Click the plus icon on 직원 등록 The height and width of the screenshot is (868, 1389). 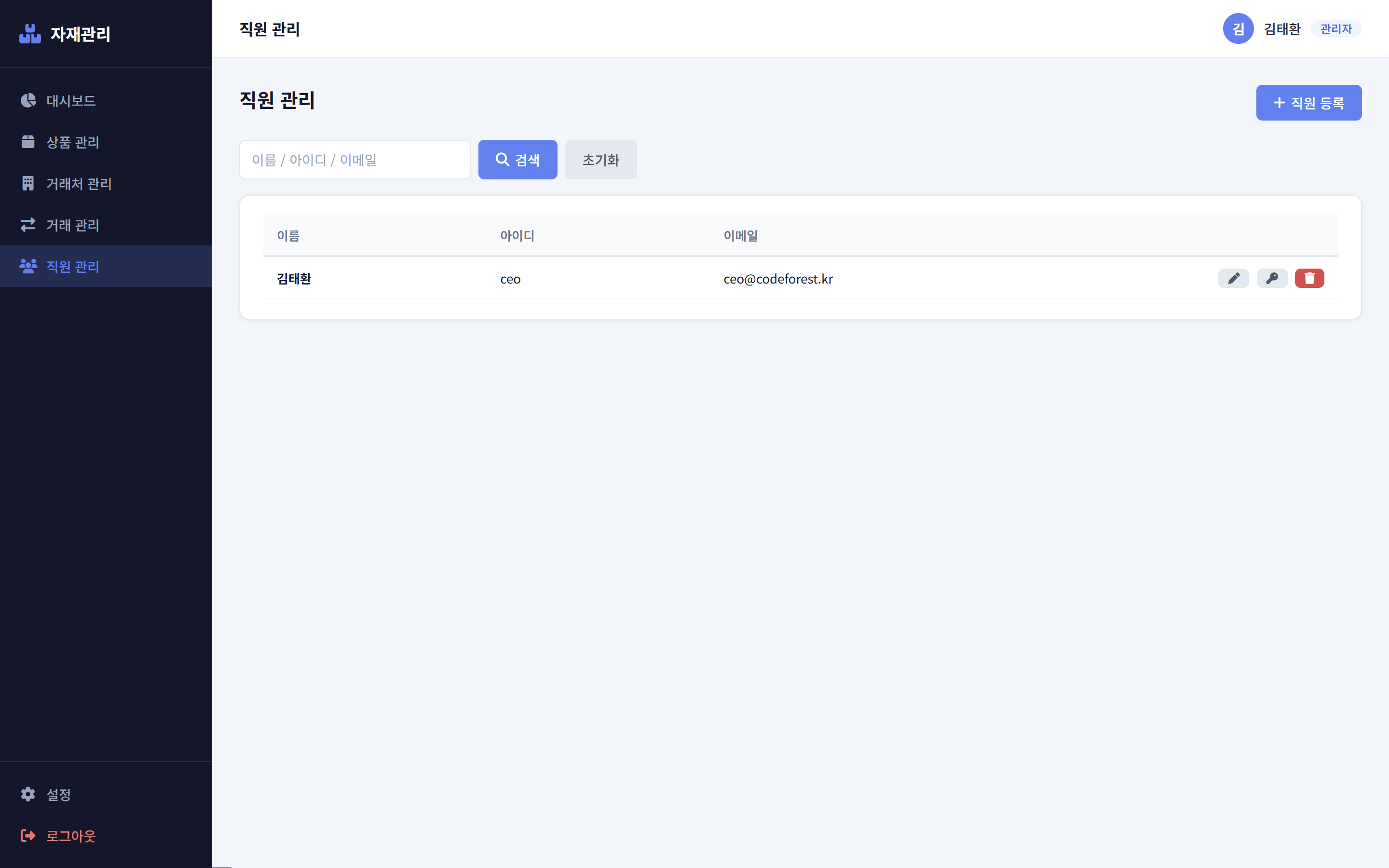1279,103
